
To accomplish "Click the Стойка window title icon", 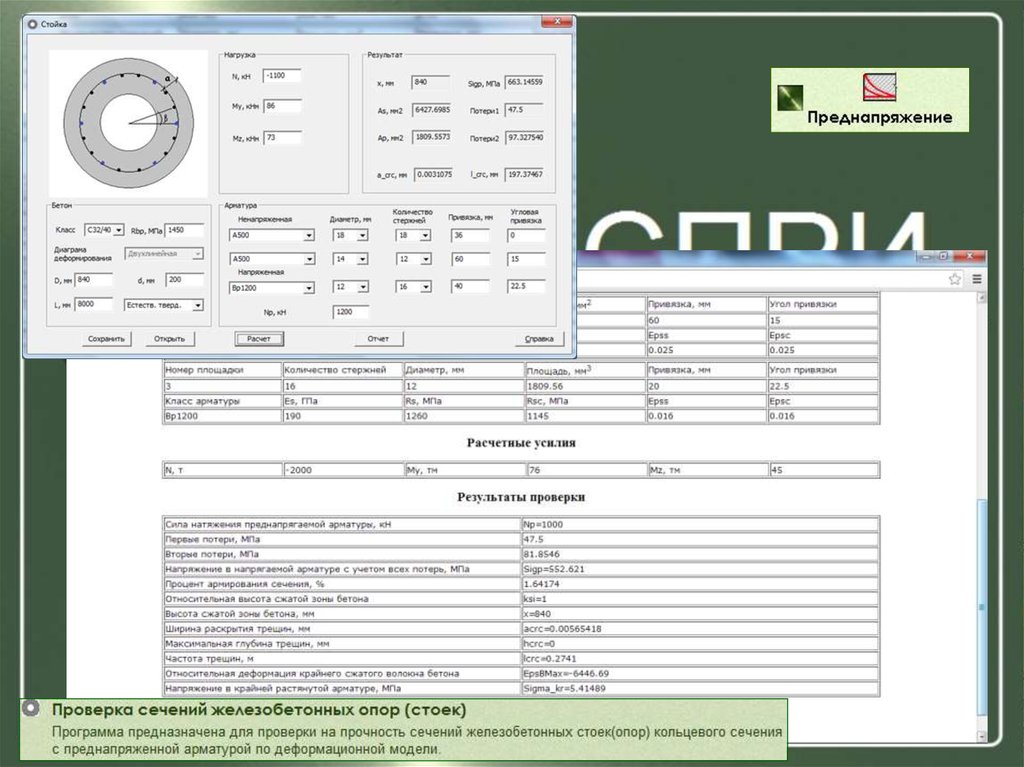I will (x=34, y=22).
